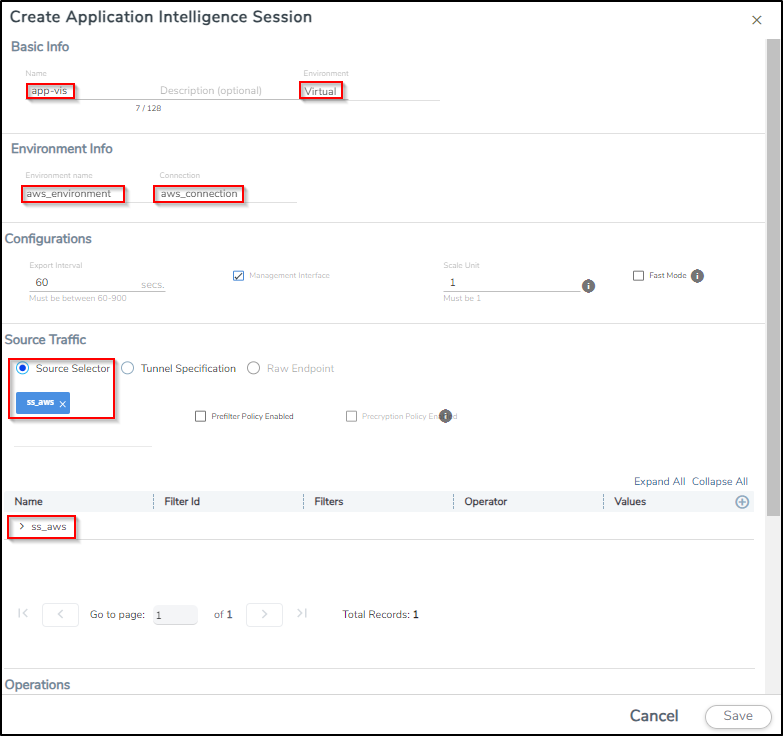Open the Connection dropdown aws_connection
Viewport: 783px width, 736px height.
(x=226, y=194)
